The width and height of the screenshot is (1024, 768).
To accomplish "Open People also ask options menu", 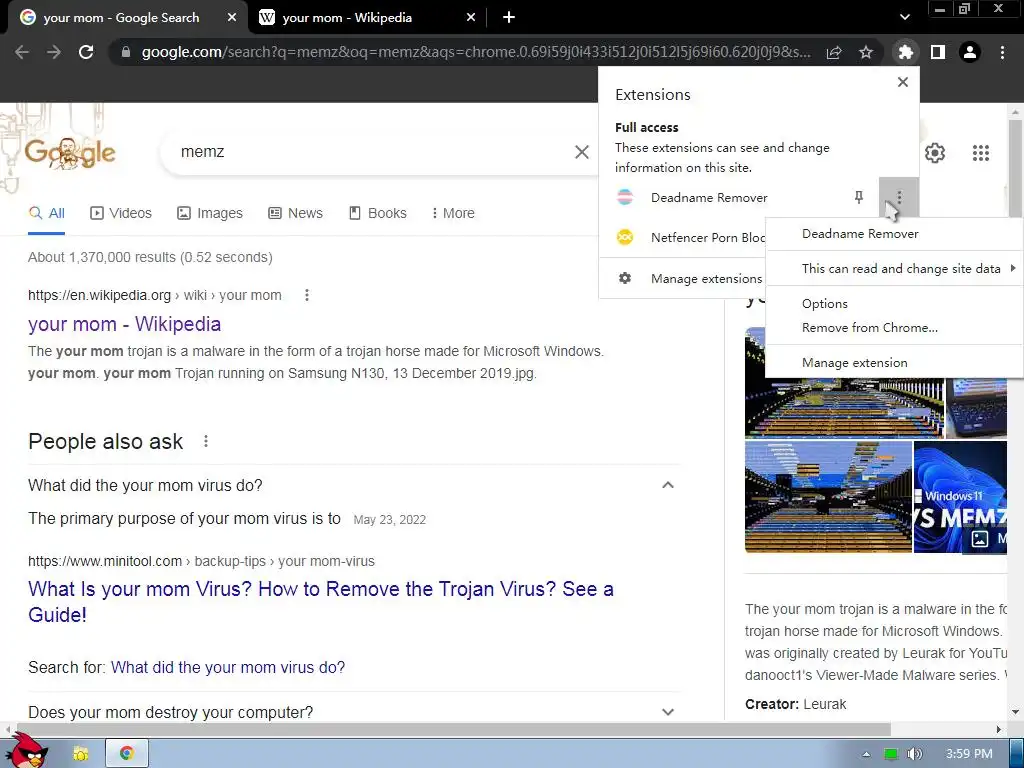I will pos(206,441).
